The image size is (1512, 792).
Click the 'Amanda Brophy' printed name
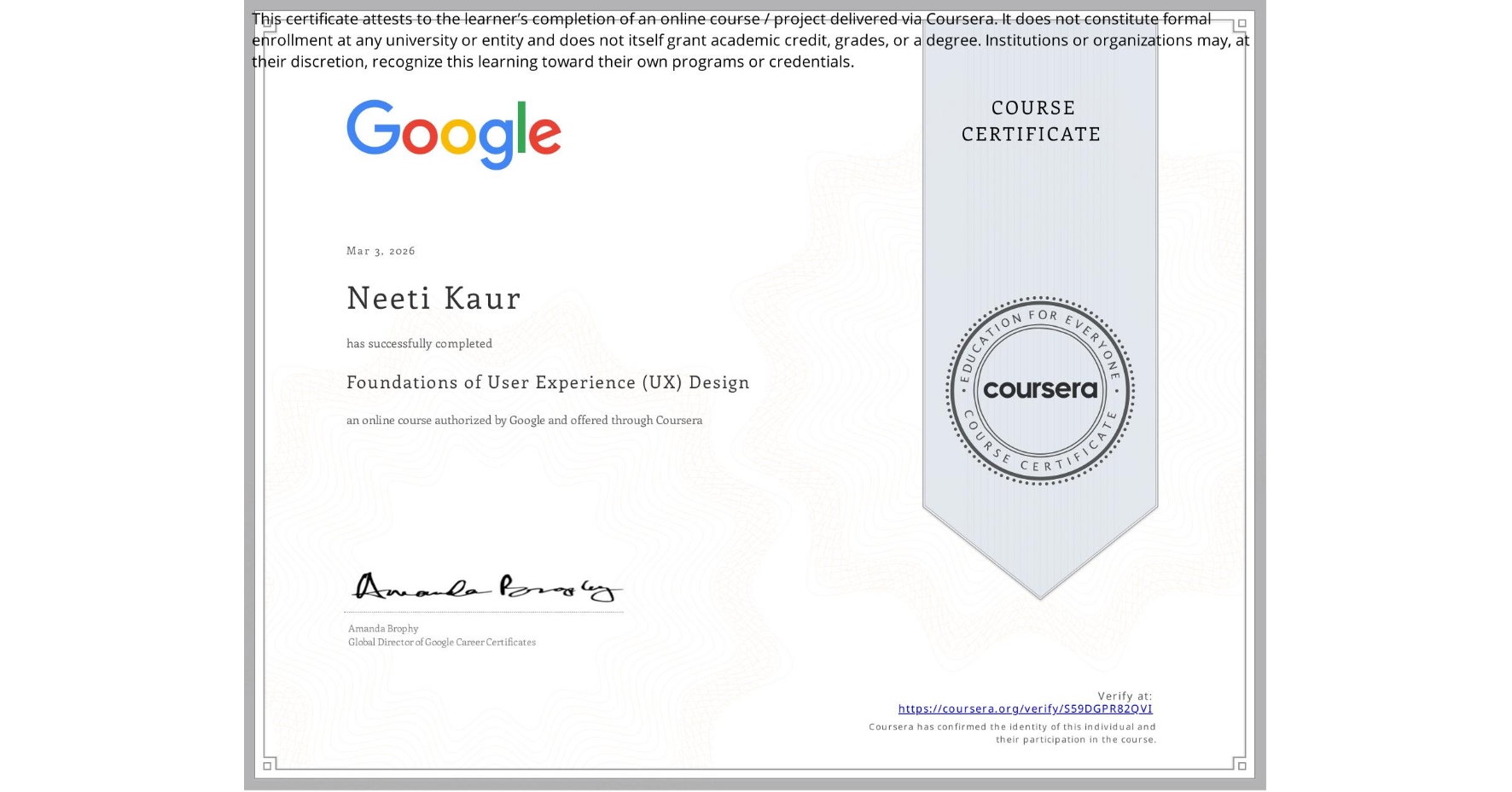tap(383, 628)
